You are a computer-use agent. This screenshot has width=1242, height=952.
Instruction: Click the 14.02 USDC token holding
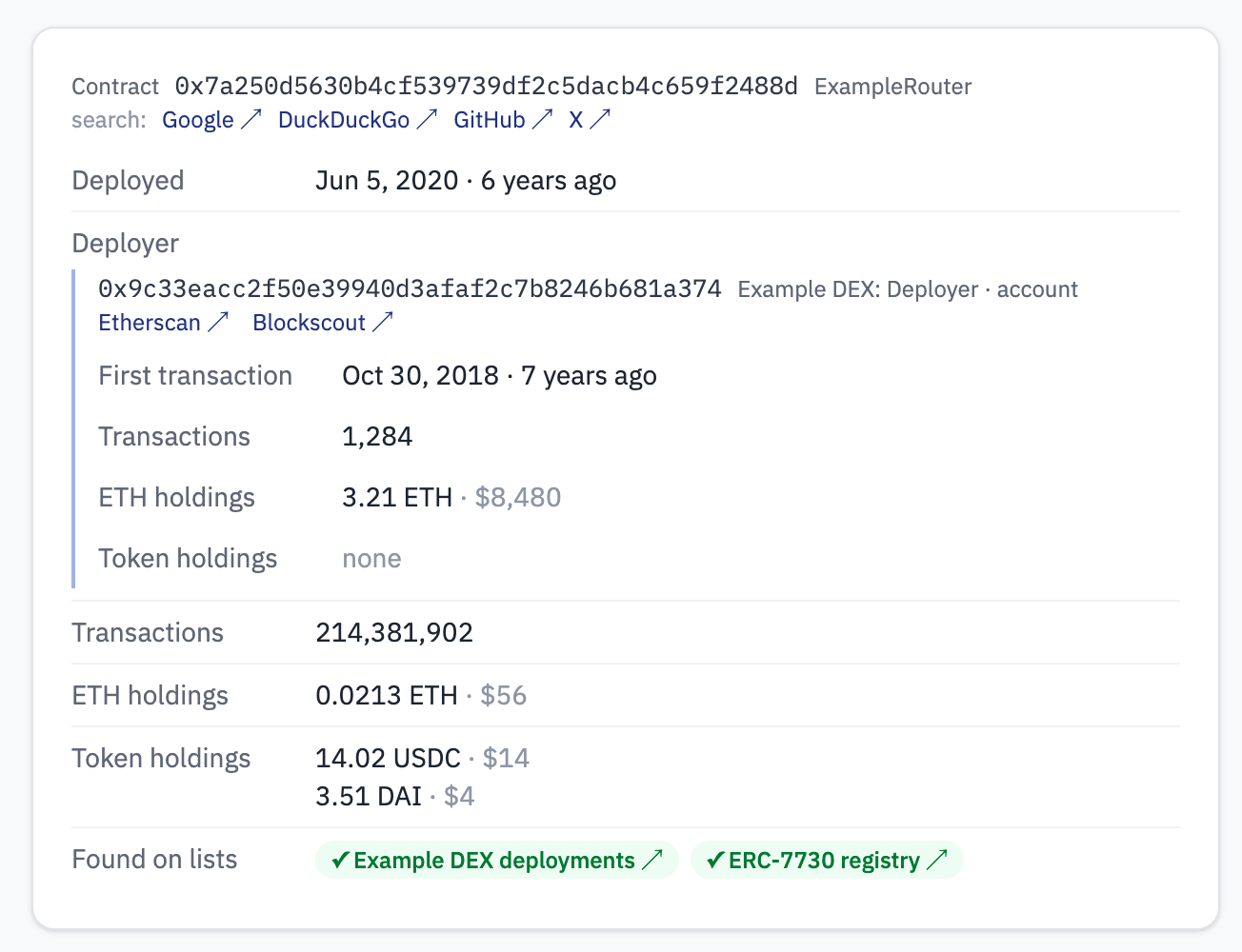(388, 759)
